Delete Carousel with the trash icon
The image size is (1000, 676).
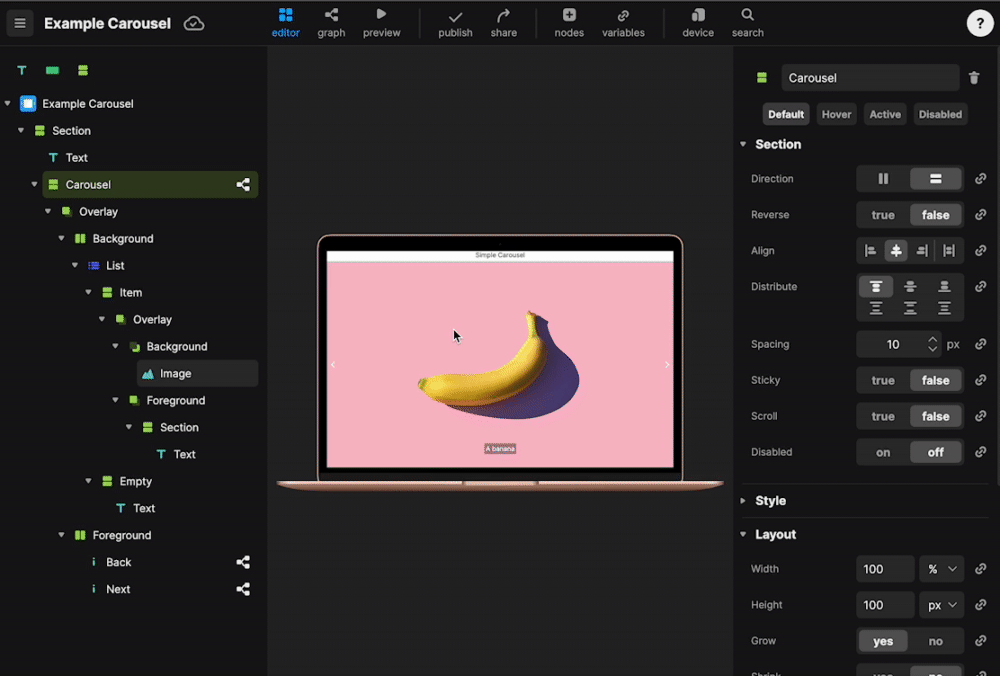tap(974, 77)
